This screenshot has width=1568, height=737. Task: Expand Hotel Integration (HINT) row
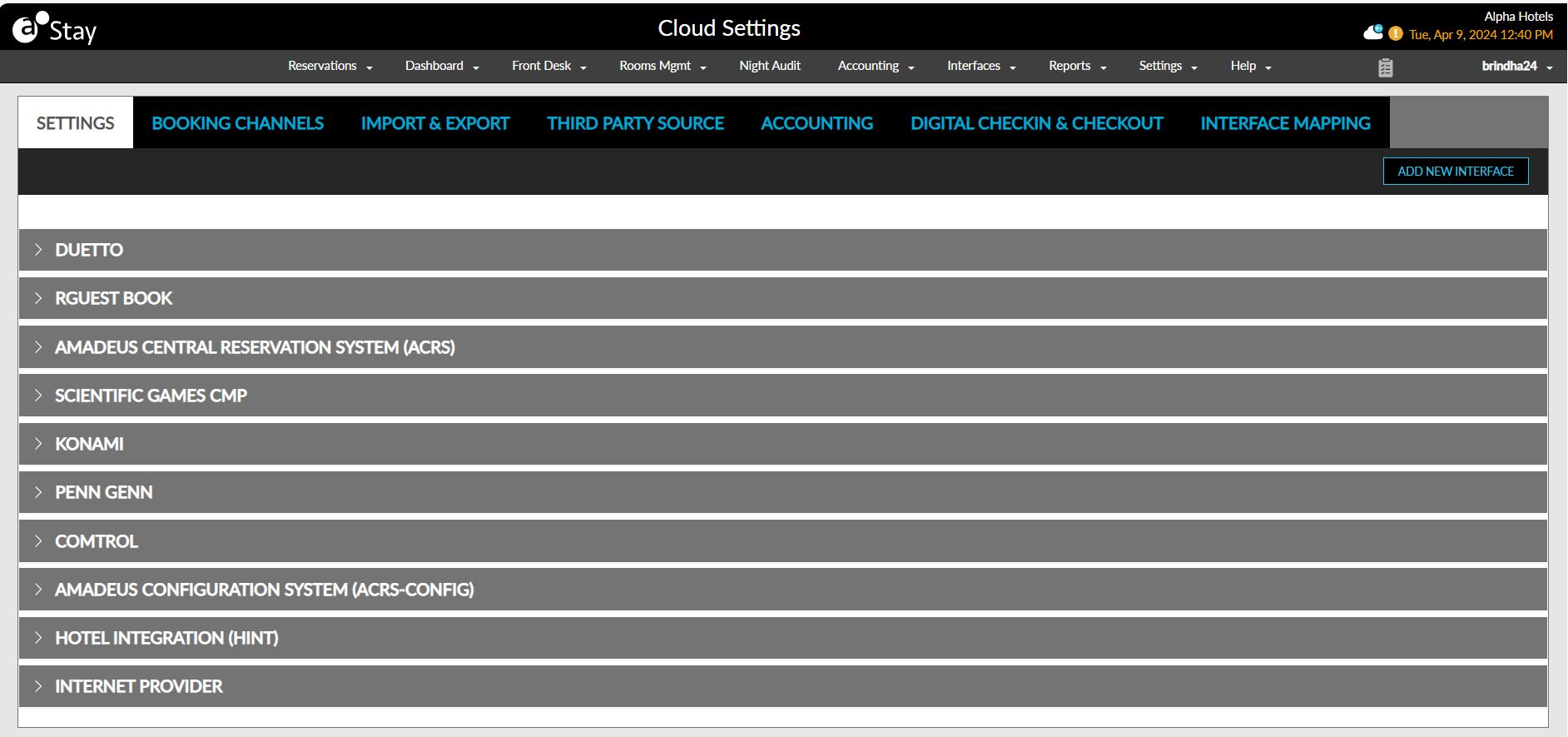166,638
